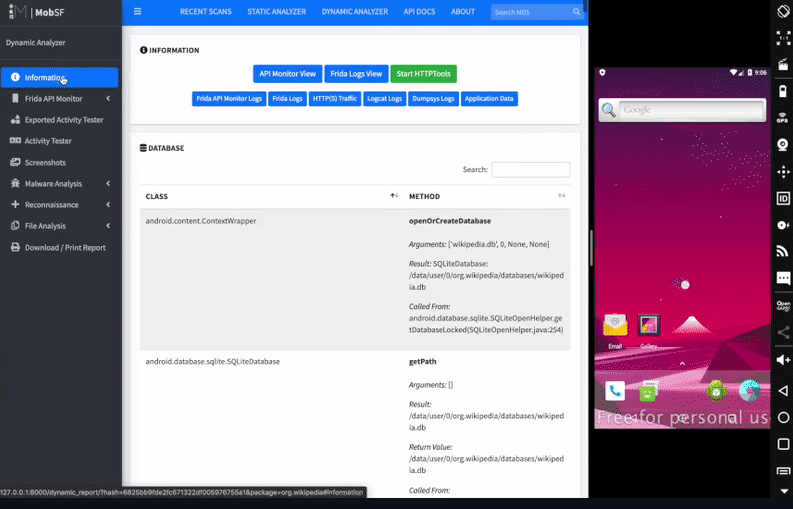The height and width of the screenshot is (509, 793).
Task: Launch Gallery app on emulator home screen
Action: click(649, 331)
